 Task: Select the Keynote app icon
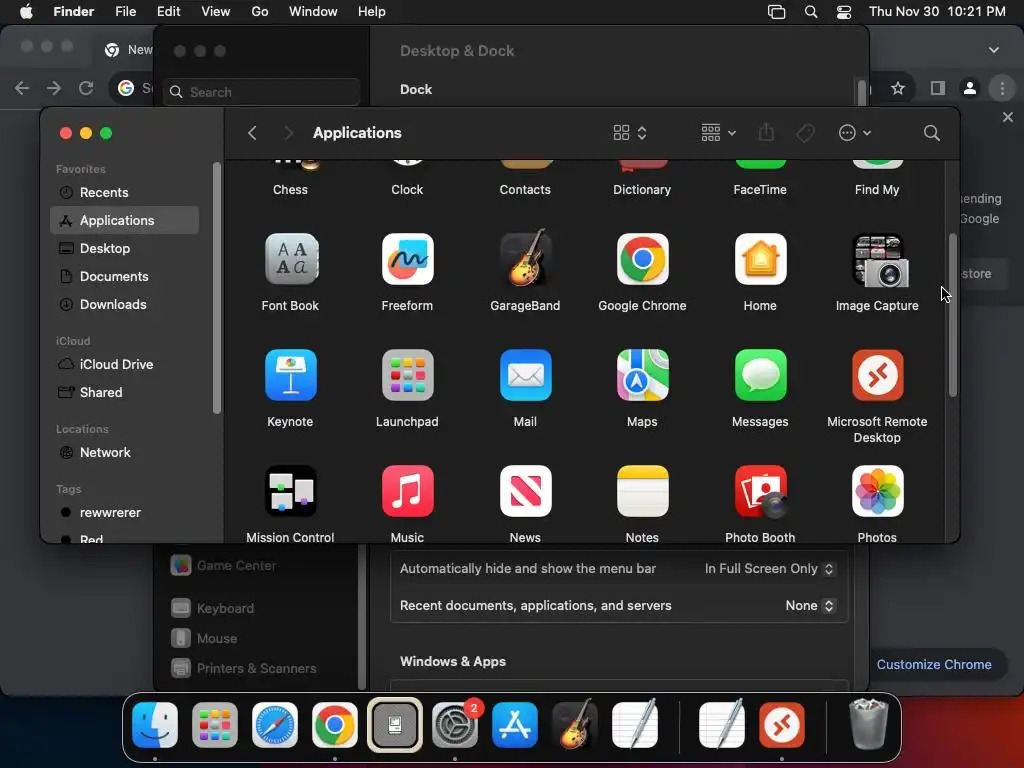pyautogui.click(x=291, y=375)
